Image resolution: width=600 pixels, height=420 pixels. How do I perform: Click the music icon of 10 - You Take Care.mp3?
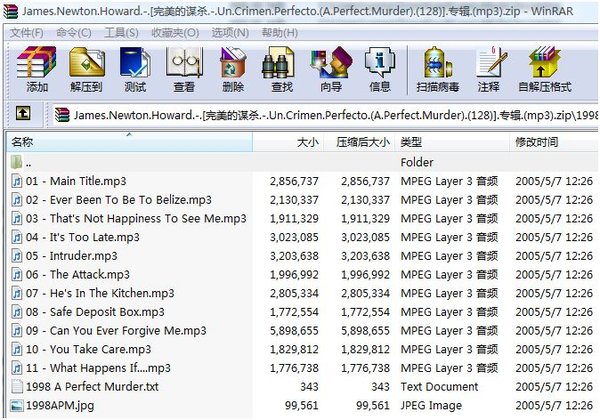click(17, 349)
